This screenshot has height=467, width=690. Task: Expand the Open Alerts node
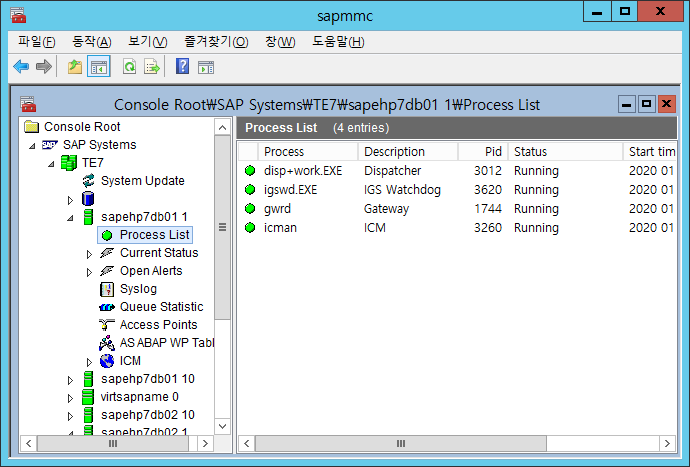click(x=89, y=272)
